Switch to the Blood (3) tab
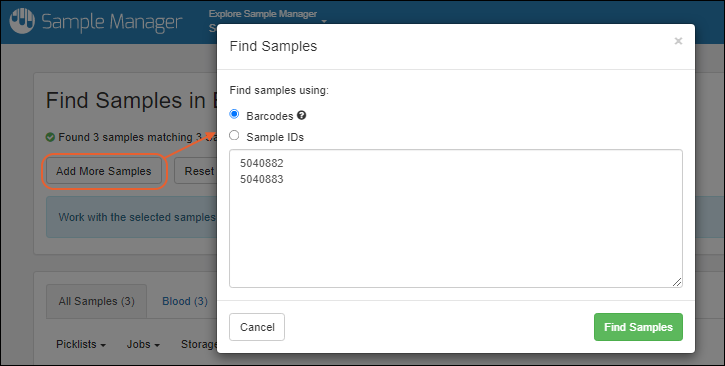This screenshot has height=366, width=725. tap(184, 301)
